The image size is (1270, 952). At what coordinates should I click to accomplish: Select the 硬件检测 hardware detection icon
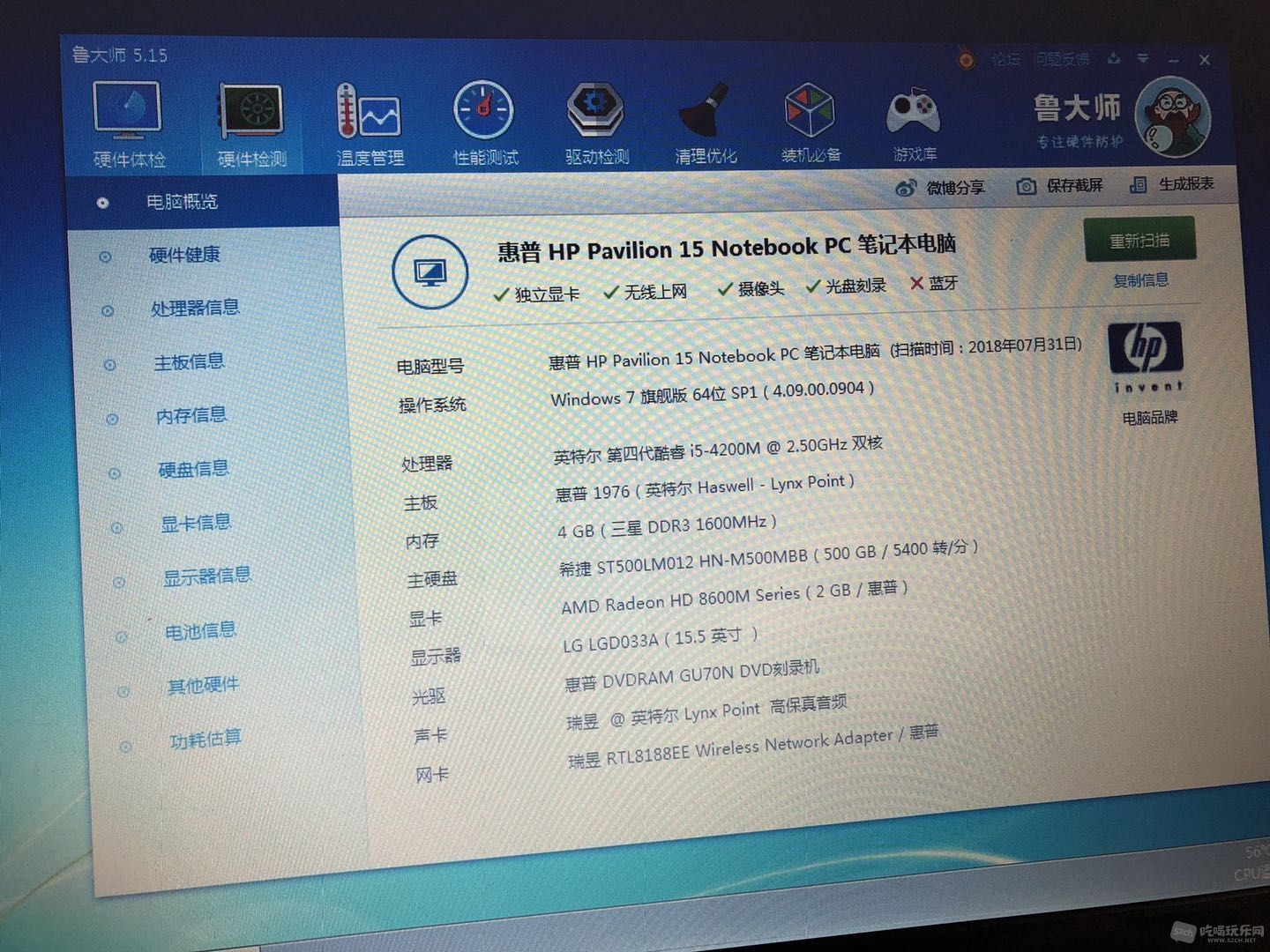[x=252, y=123]
